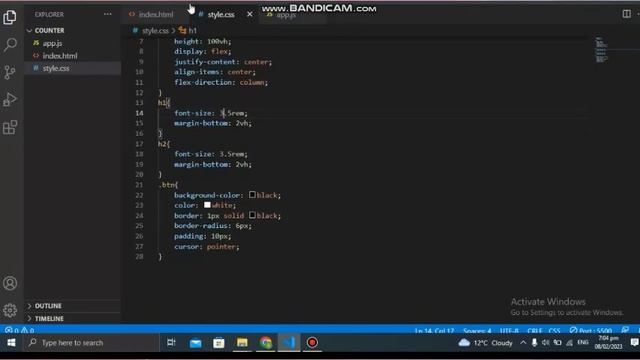
Task: Open the Search view icon
Action: (x=10, y=44)
